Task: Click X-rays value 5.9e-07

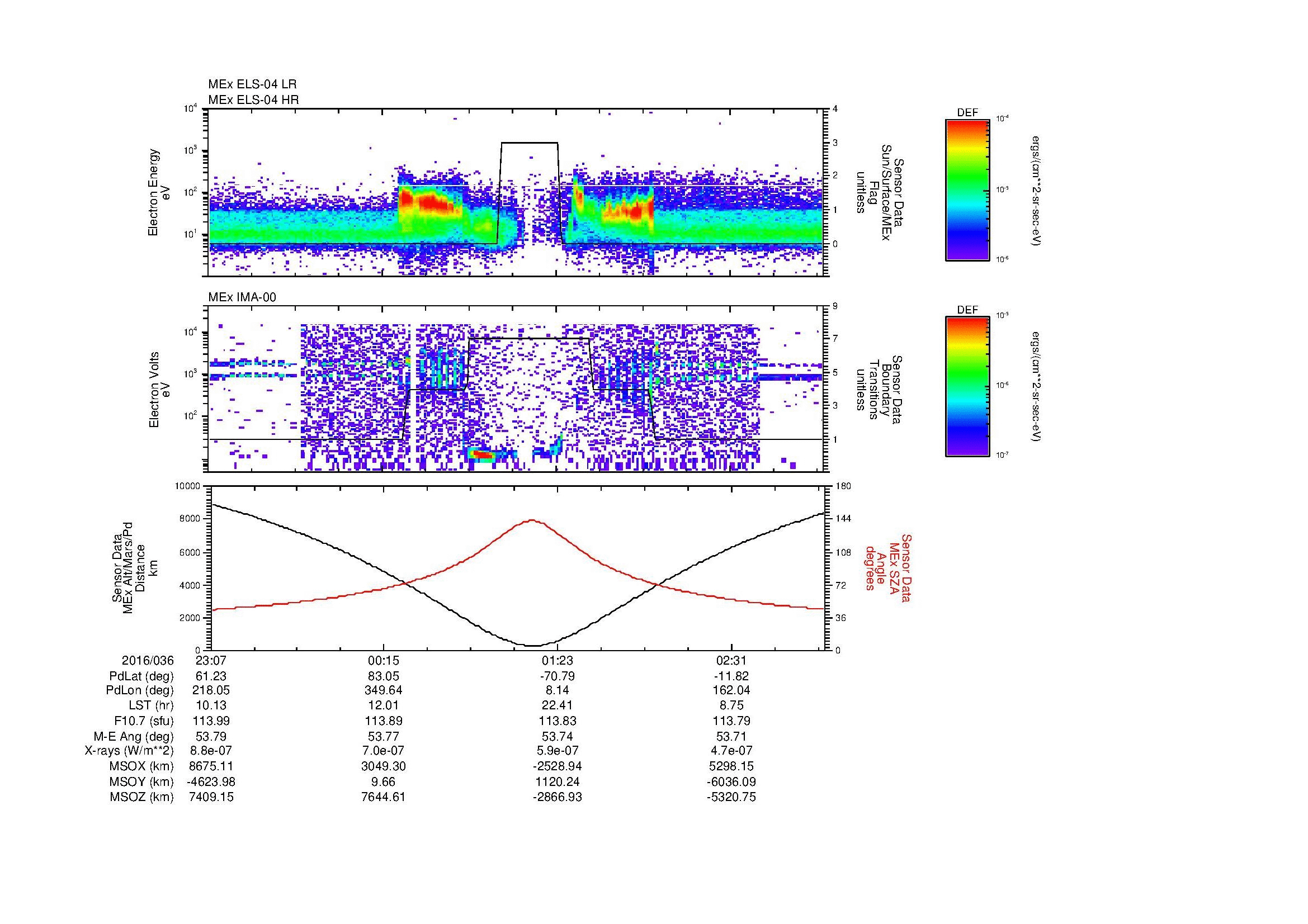Action: pos(558,751)
